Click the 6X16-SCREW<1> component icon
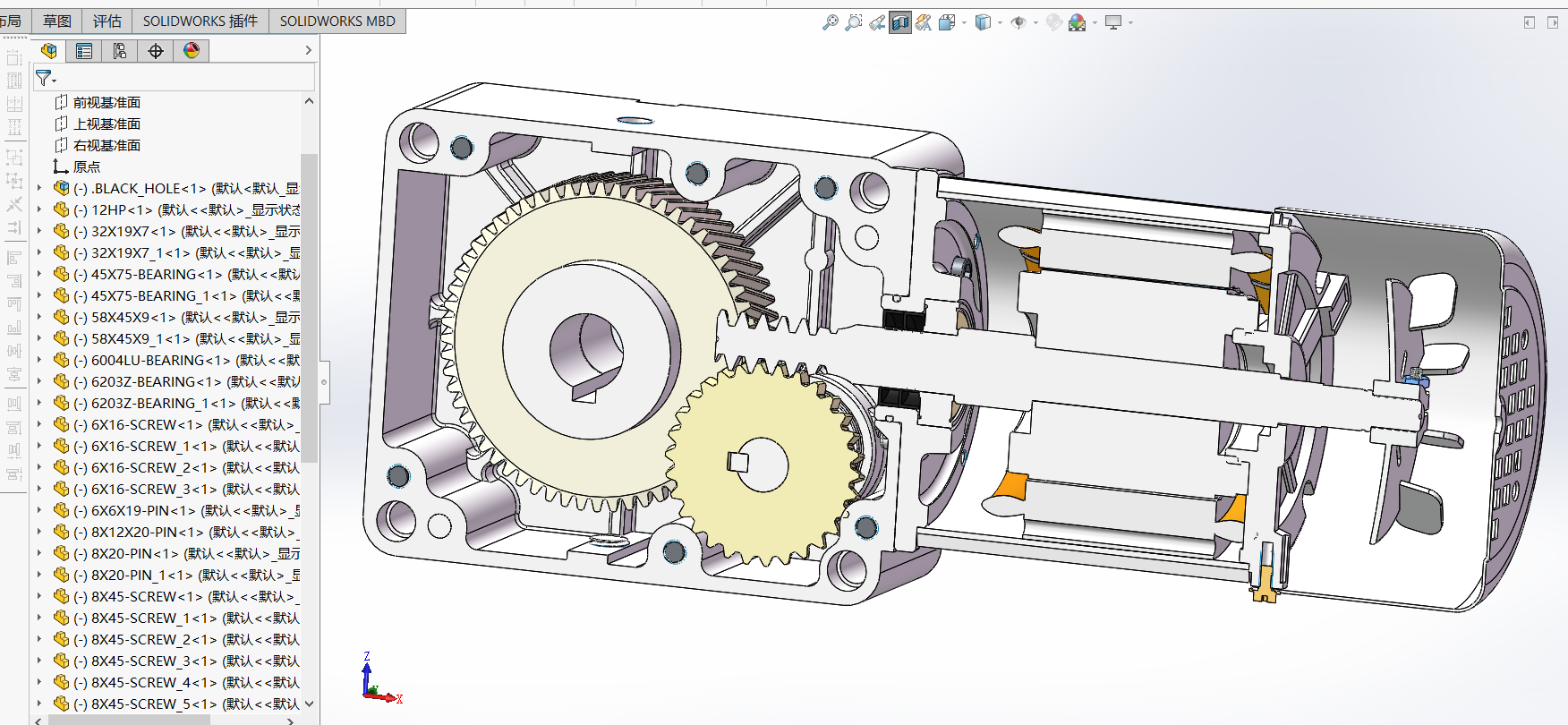Screen dimensions: 1568x725 pyautogui.click(x=61, y=424)
